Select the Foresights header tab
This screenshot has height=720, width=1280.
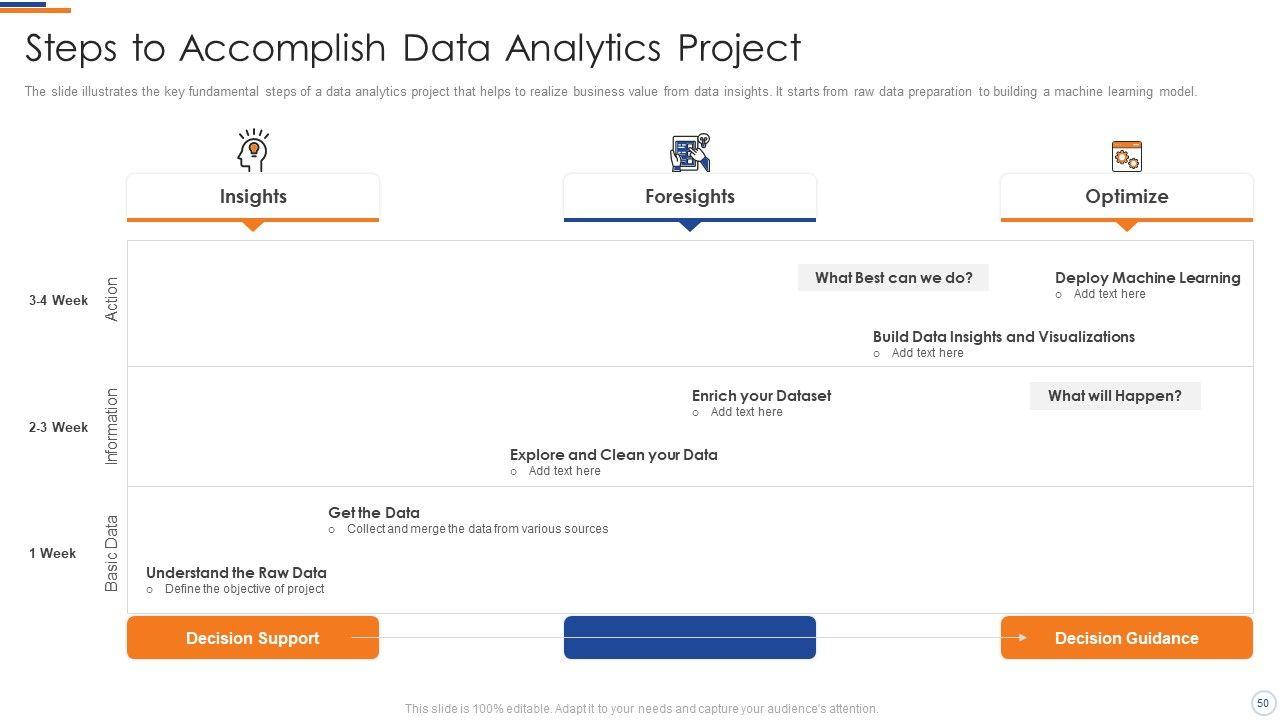tap(690, 197)
